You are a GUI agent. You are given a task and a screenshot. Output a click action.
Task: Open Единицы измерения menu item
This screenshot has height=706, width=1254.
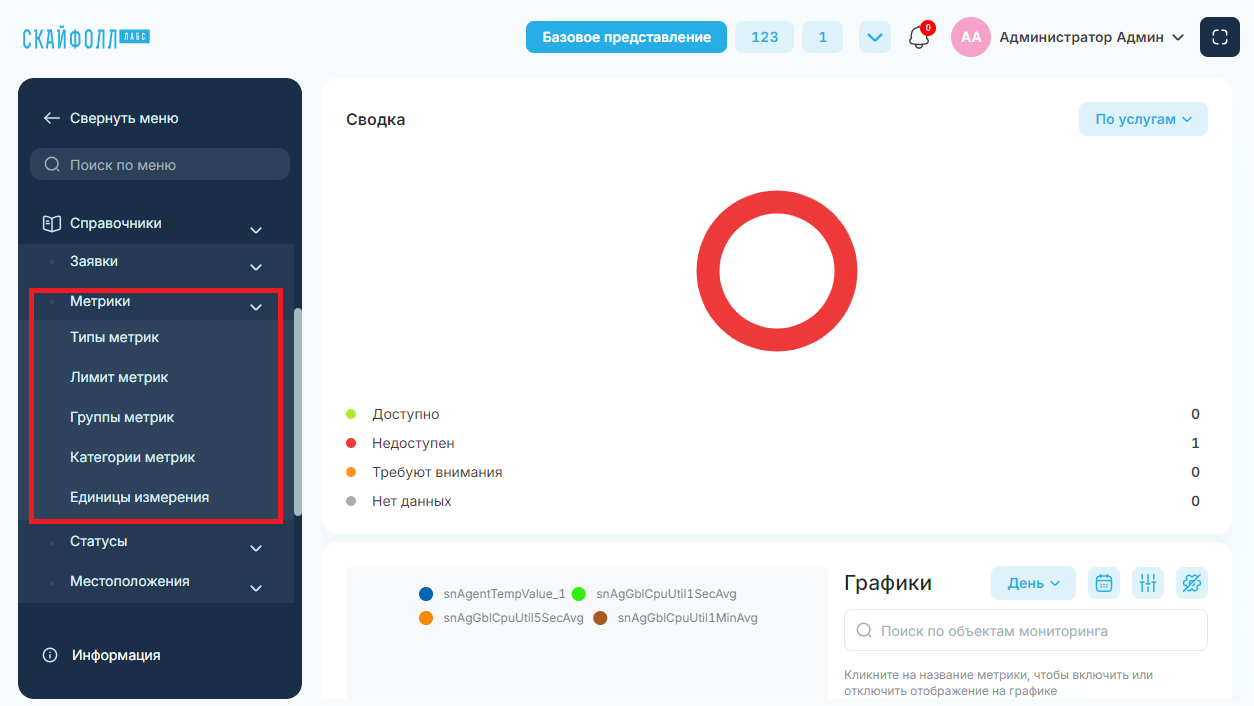(x=139, y=497)
